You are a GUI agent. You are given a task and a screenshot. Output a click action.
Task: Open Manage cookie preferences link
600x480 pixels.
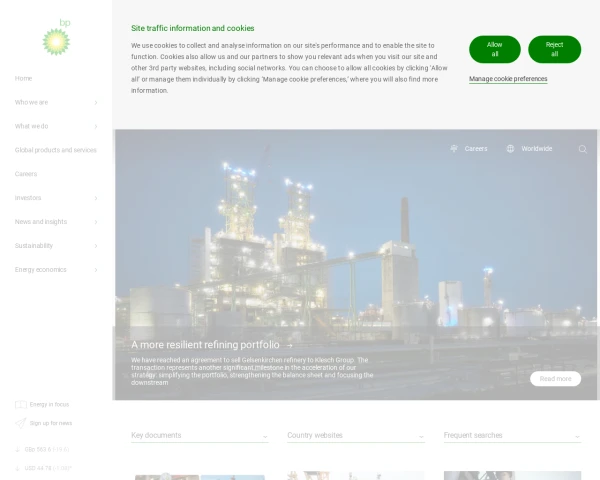pyautogui.click(x=508, y=79)
